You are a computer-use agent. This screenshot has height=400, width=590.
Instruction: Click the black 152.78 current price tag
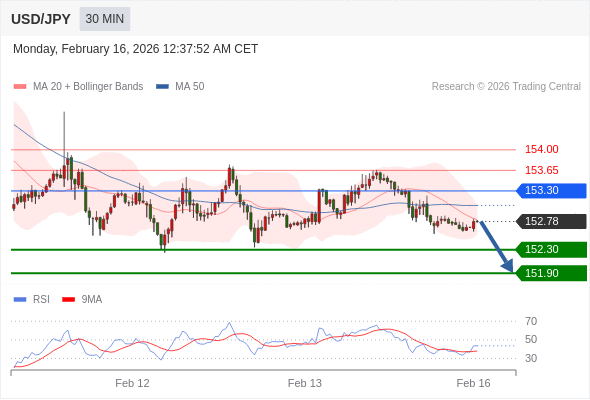click(x=551, y=221)
